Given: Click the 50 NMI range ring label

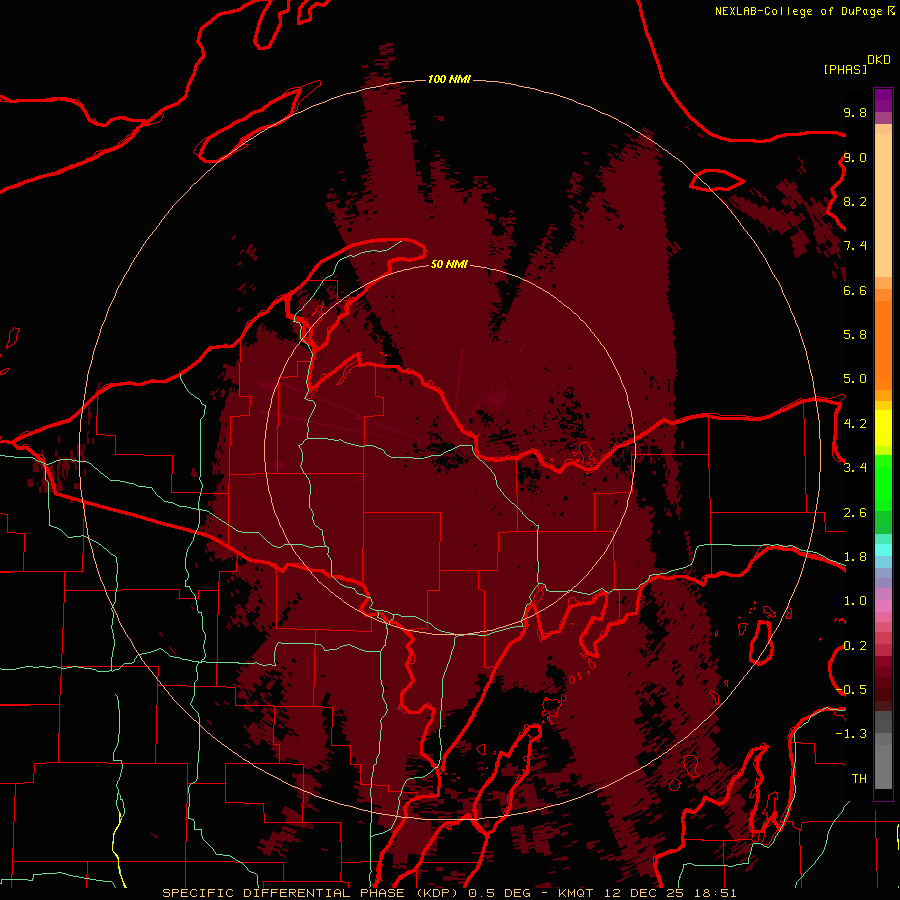Looking at the screenshot, I should (449, 264).
